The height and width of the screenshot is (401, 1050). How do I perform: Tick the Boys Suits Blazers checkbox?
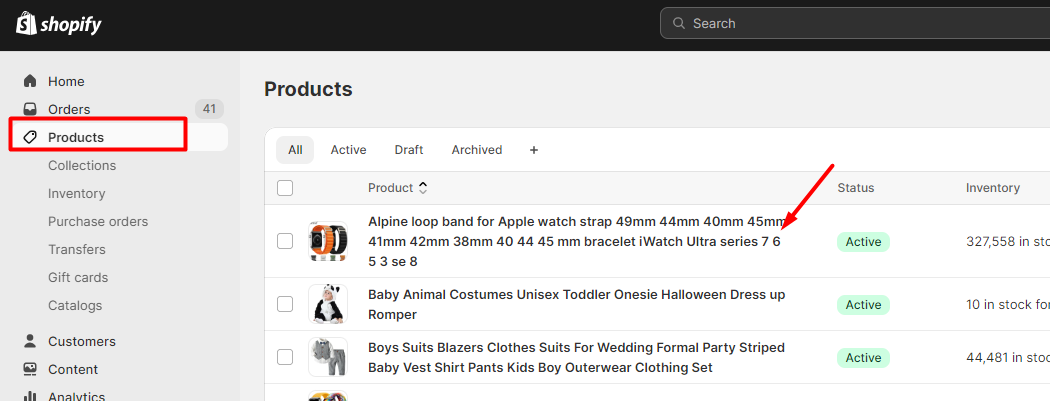tap(285, 357)
